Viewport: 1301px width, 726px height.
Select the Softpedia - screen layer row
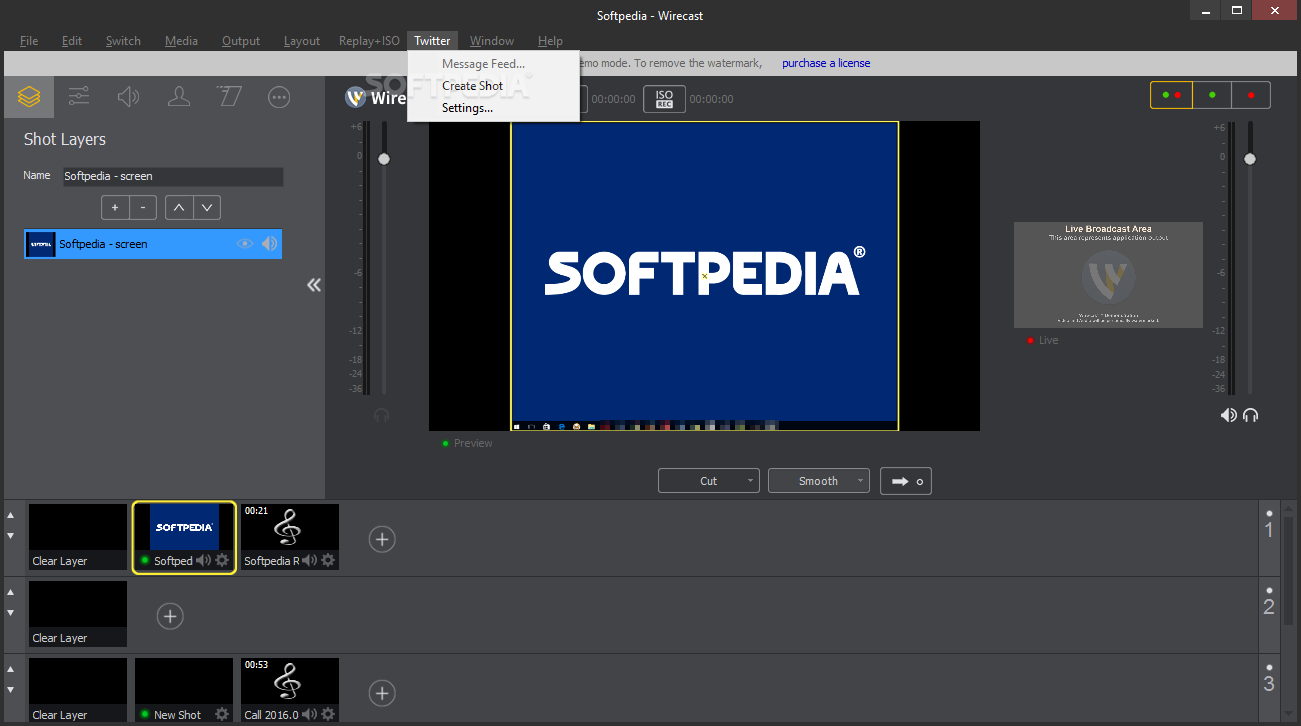153,244
